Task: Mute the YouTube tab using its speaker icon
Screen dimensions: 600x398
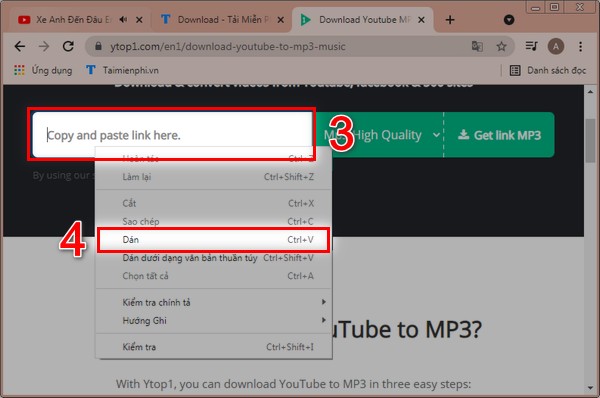Action: pyautogui.click(x=123, y=20)
